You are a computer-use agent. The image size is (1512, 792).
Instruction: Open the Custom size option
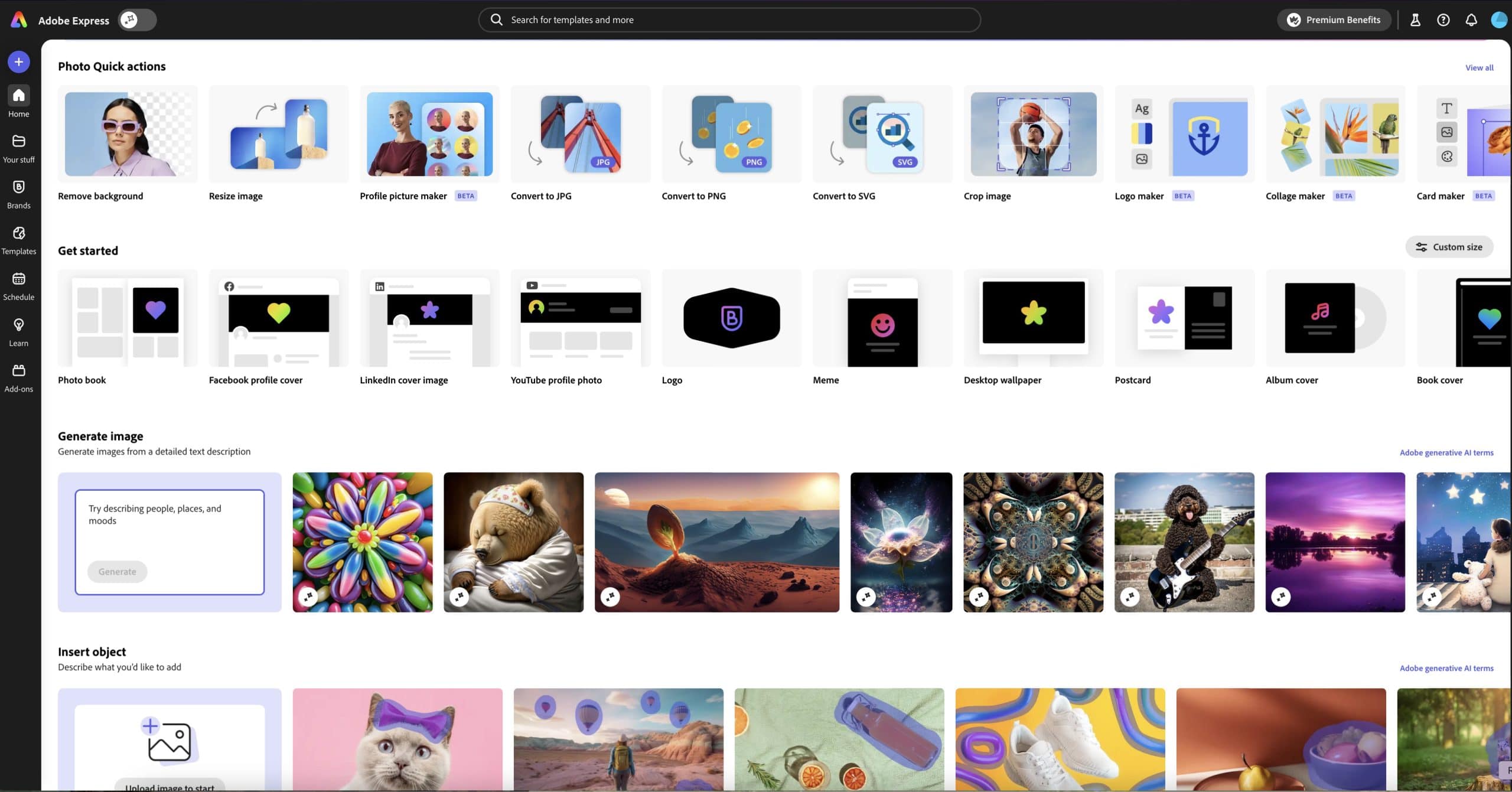tap(1449, 246)
